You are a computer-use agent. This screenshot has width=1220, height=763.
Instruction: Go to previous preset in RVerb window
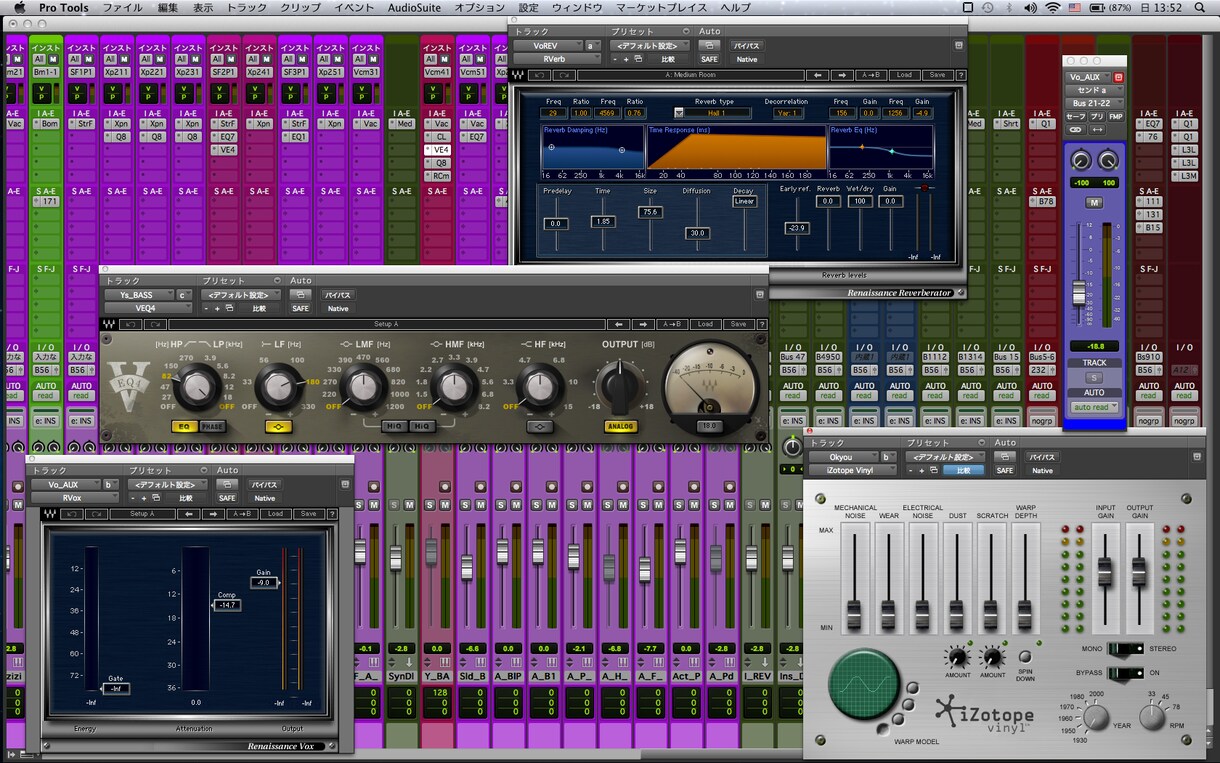pos(818,75)
